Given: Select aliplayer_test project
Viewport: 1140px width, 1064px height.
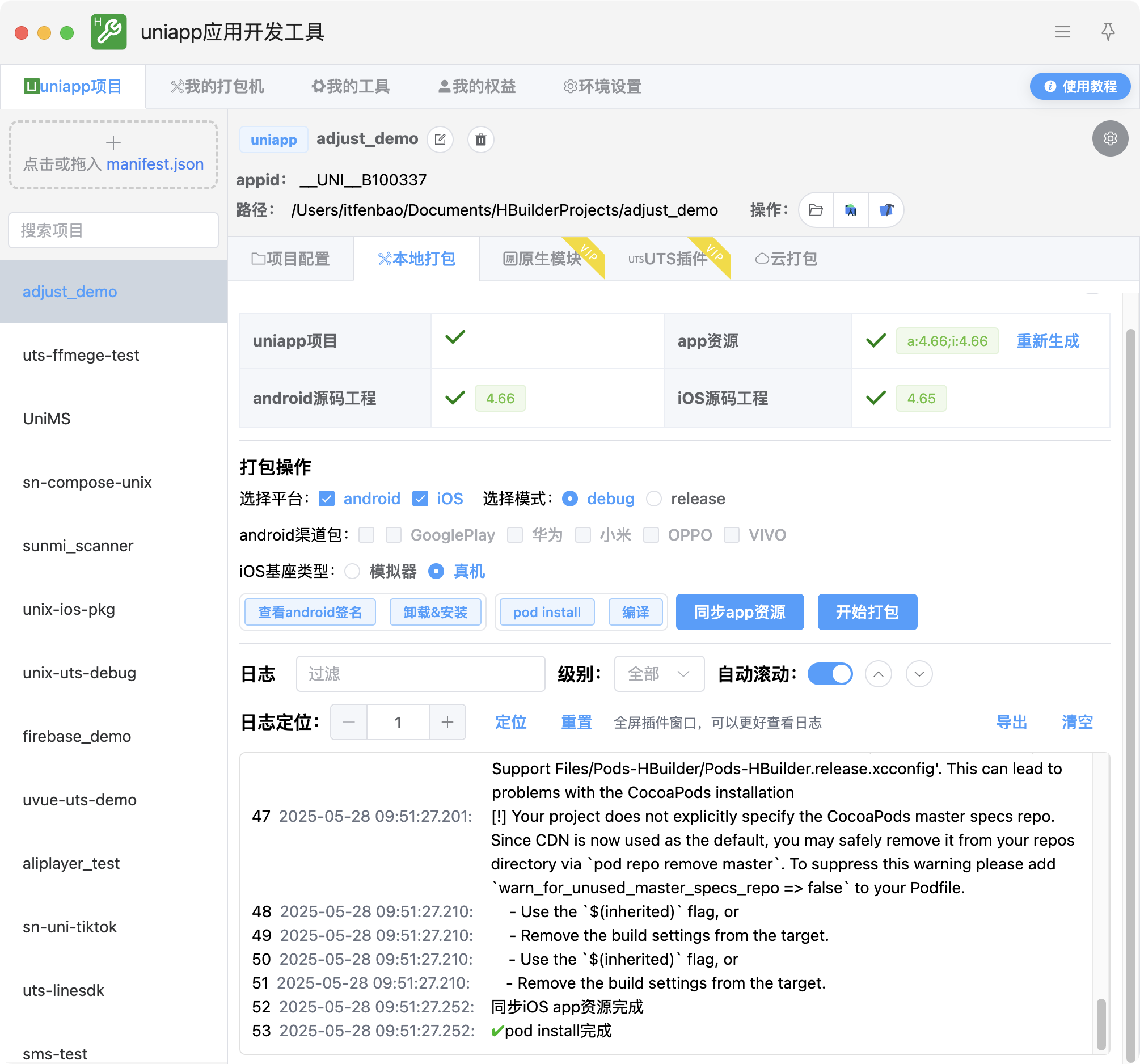Looking at the screenshot, I should (113, 863).
